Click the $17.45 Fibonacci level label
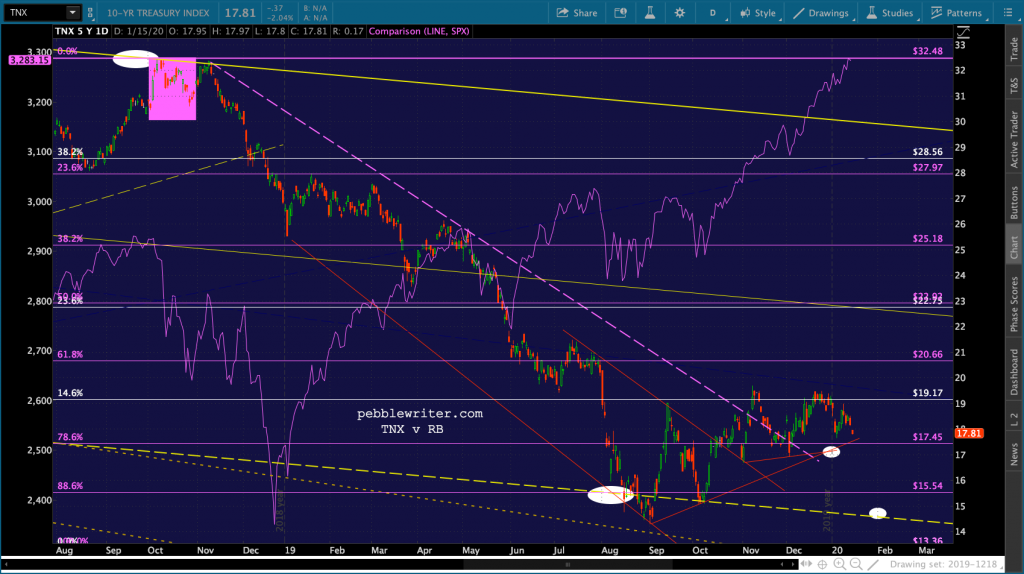 (x=927, y=437)
